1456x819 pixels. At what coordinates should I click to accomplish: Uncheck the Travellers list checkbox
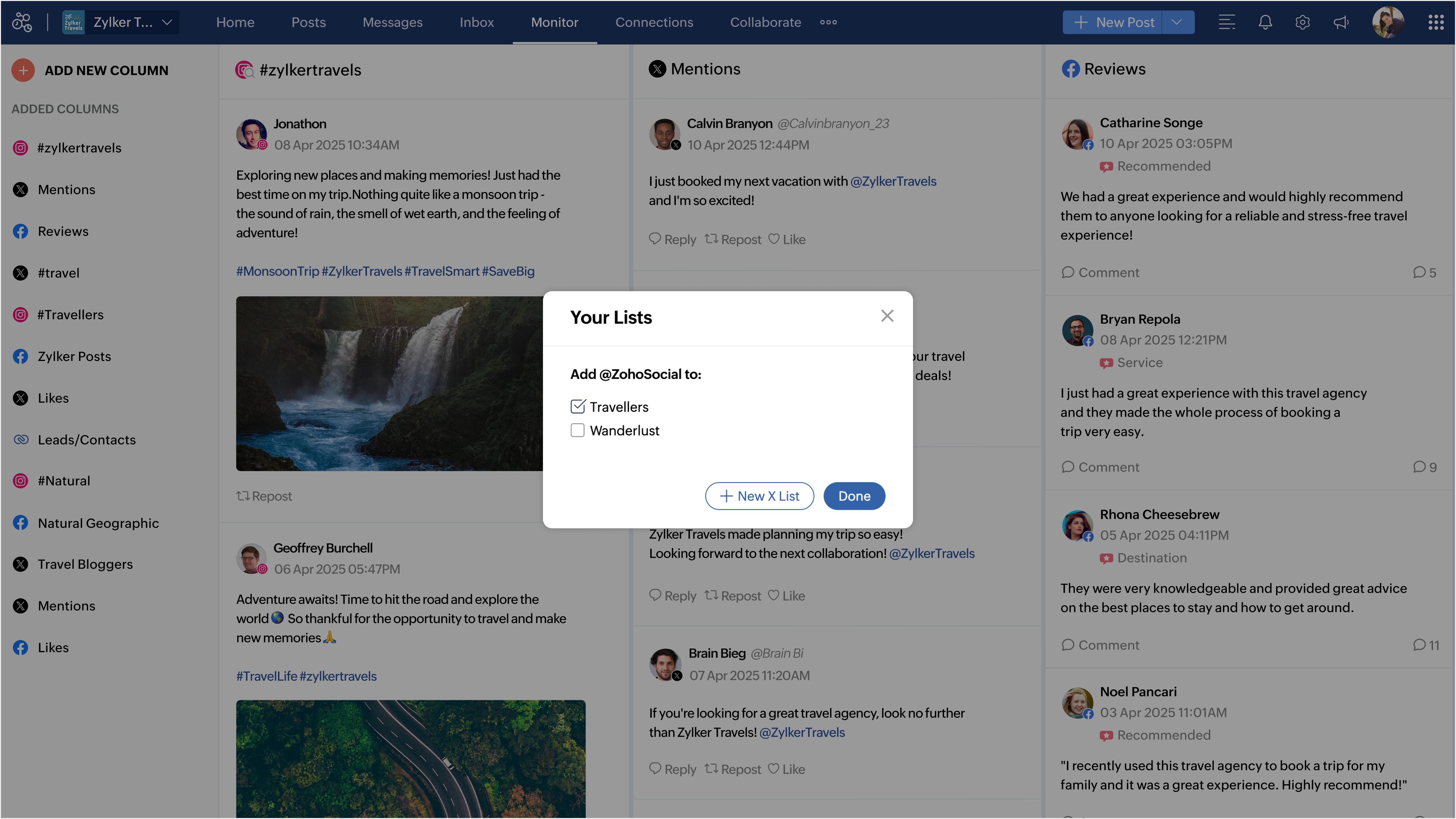[578, 406]
